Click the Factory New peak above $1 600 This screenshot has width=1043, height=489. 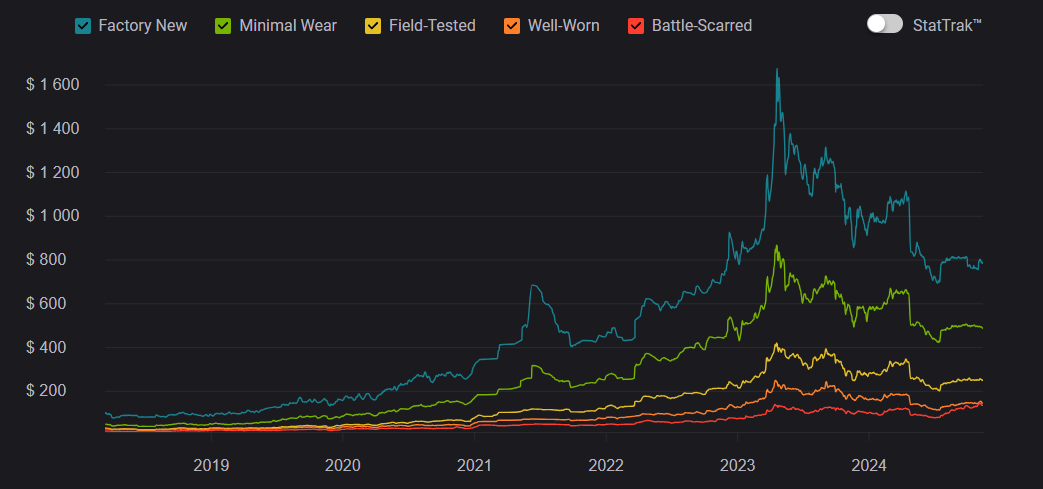(x=777, y=70)
